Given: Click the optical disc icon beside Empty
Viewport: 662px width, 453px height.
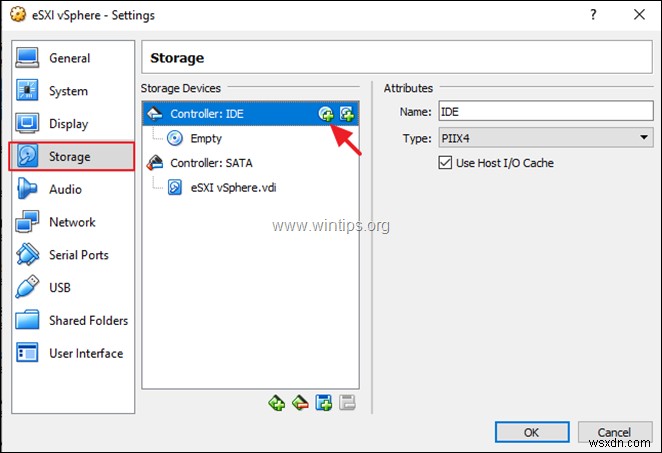Looking at the screenshot, I should pos(175,138).
